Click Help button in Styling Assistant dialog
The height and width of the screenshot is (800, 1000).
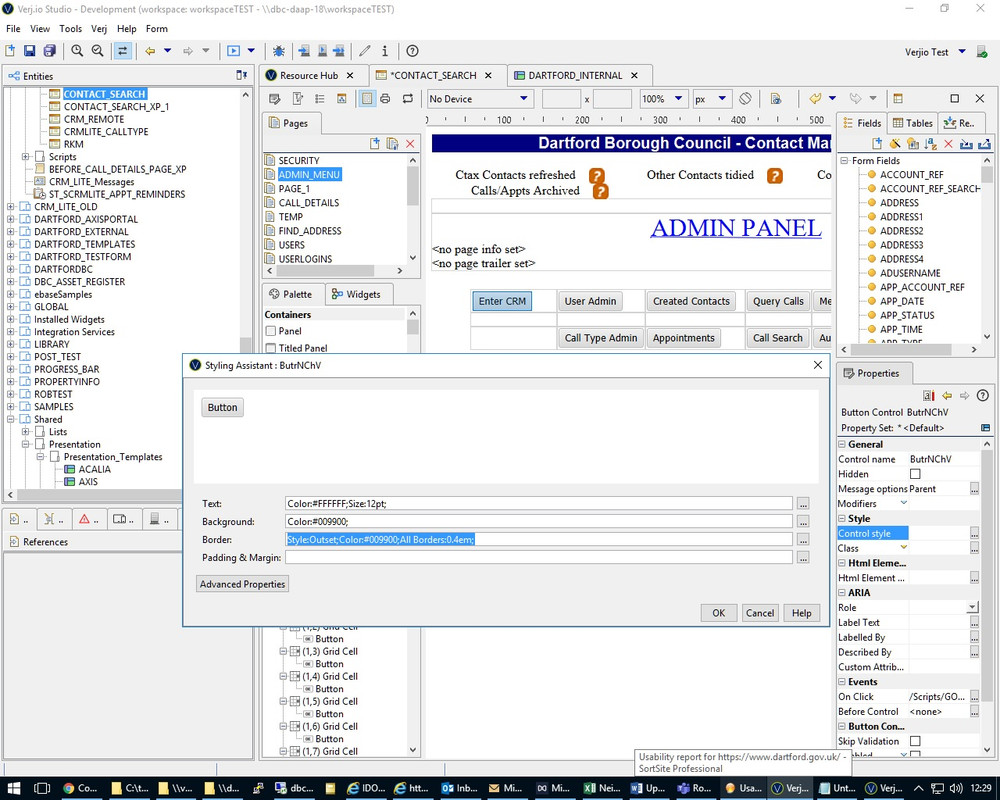pos(802,613)
